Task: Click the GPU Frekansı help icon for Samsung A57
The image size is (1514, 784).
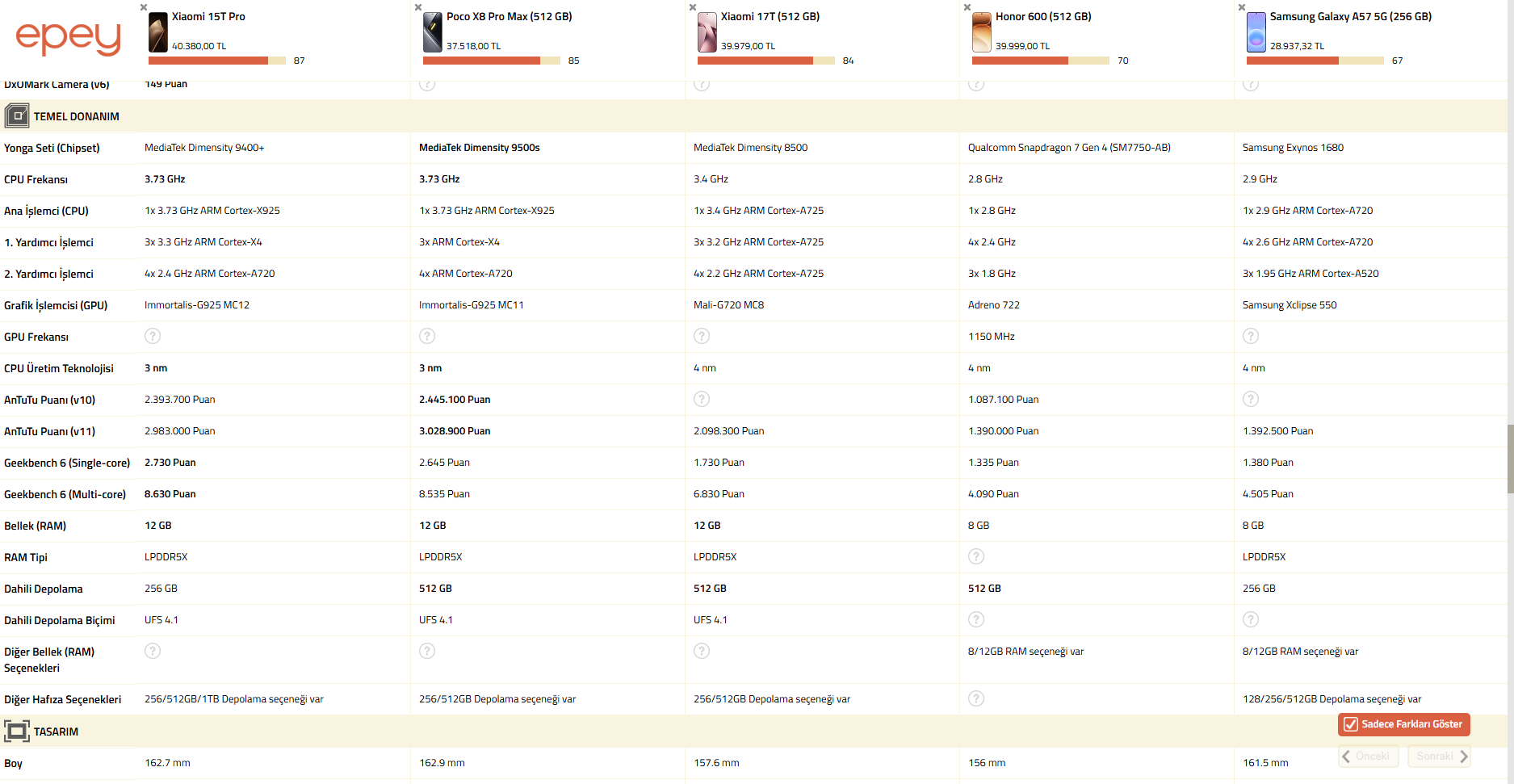Action: (1251, 336)
